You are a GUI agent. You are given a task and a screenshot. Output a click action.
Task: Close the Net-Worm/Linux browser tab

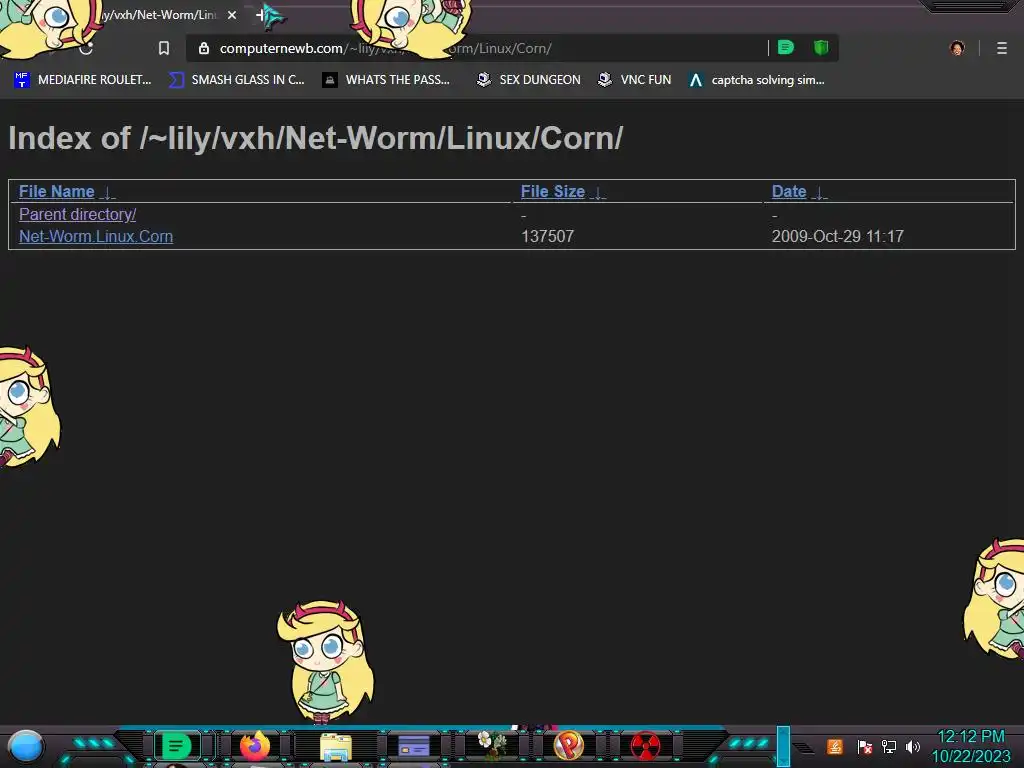click(232, 15)
